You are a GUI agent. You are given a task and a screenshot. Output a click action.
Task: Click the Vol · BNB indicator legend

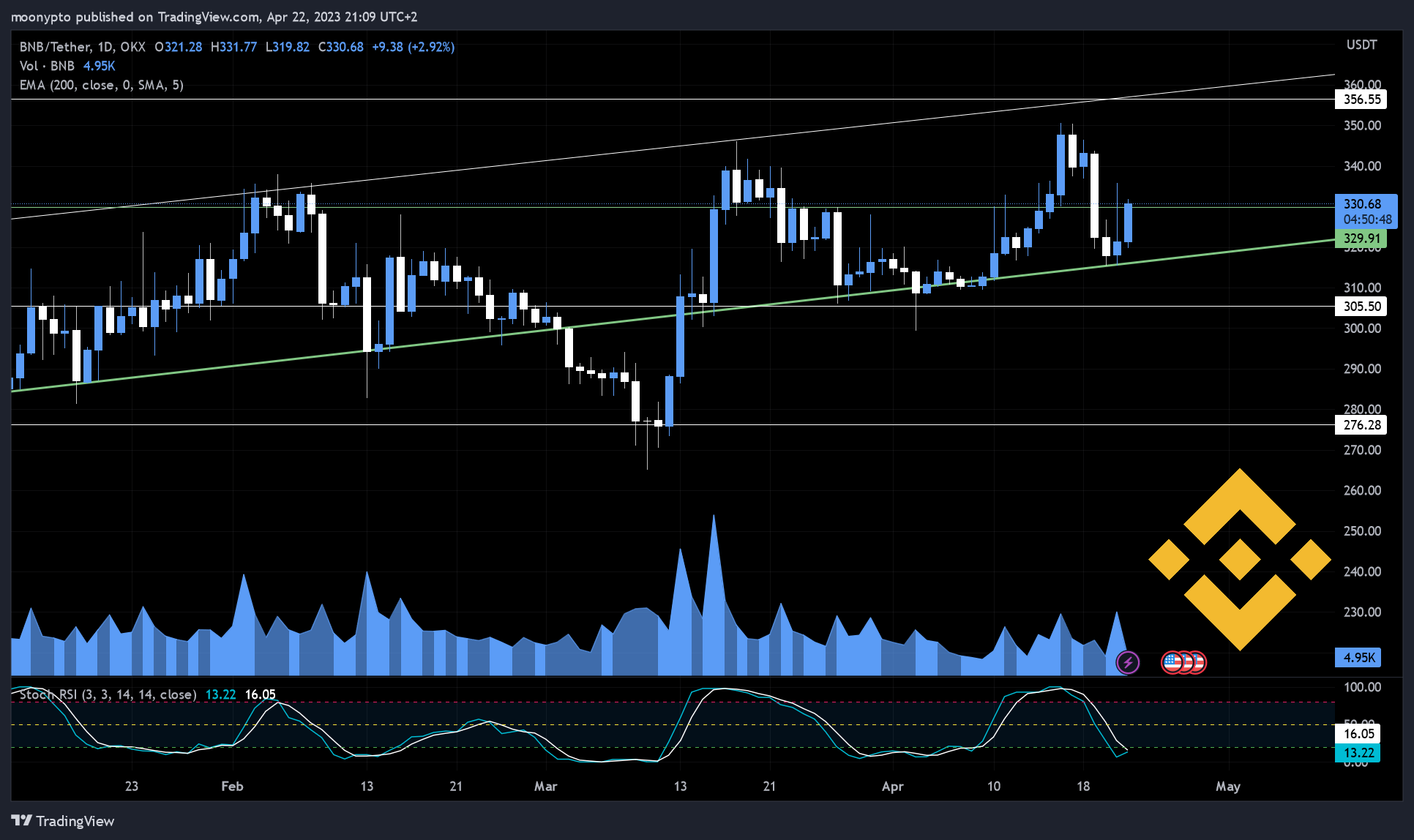point(47,66)
